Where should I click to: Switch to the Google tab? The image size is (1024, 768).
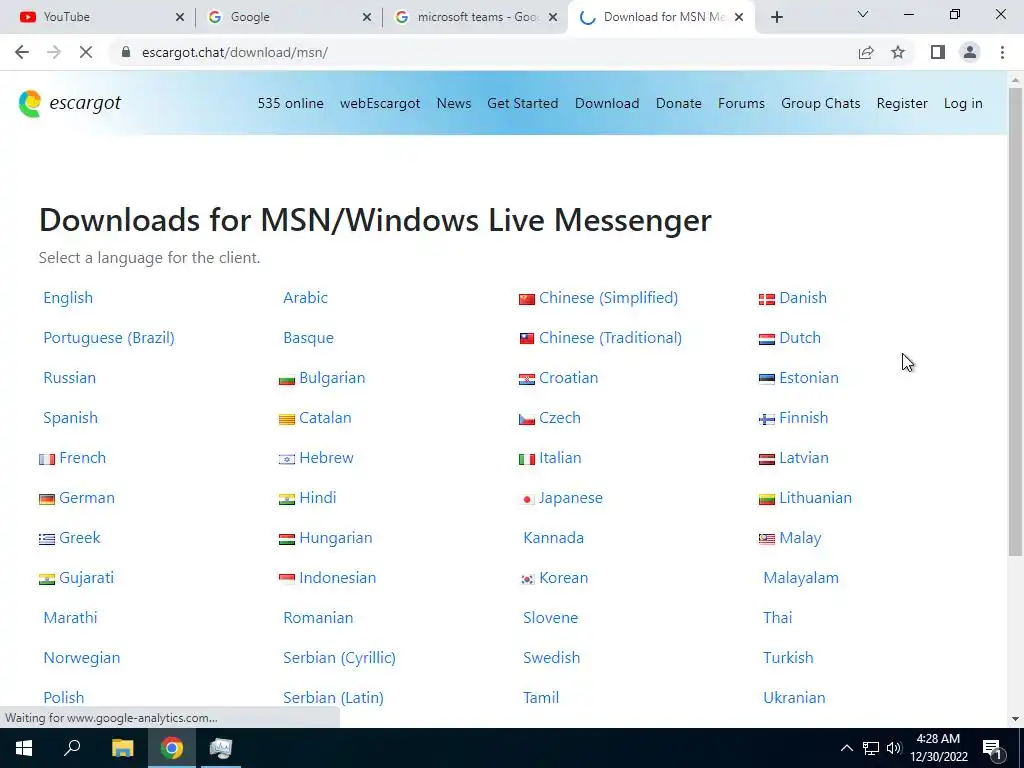coord(287,17)
